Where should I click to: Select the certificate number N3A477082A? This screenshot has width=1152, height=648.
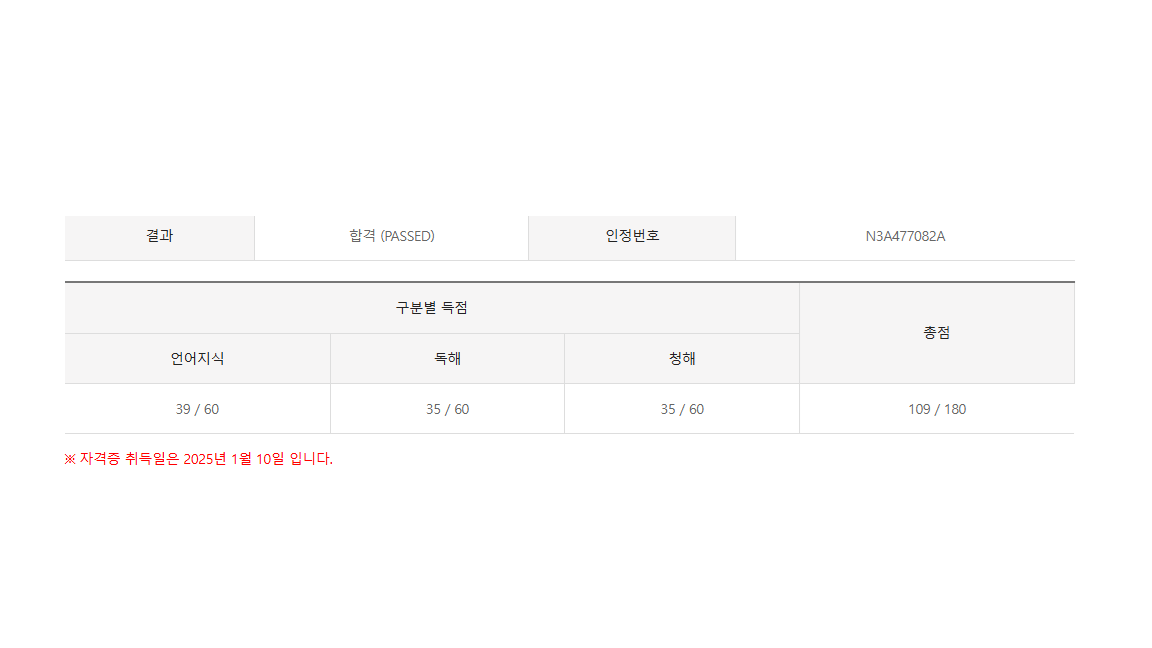click(905, 237)
